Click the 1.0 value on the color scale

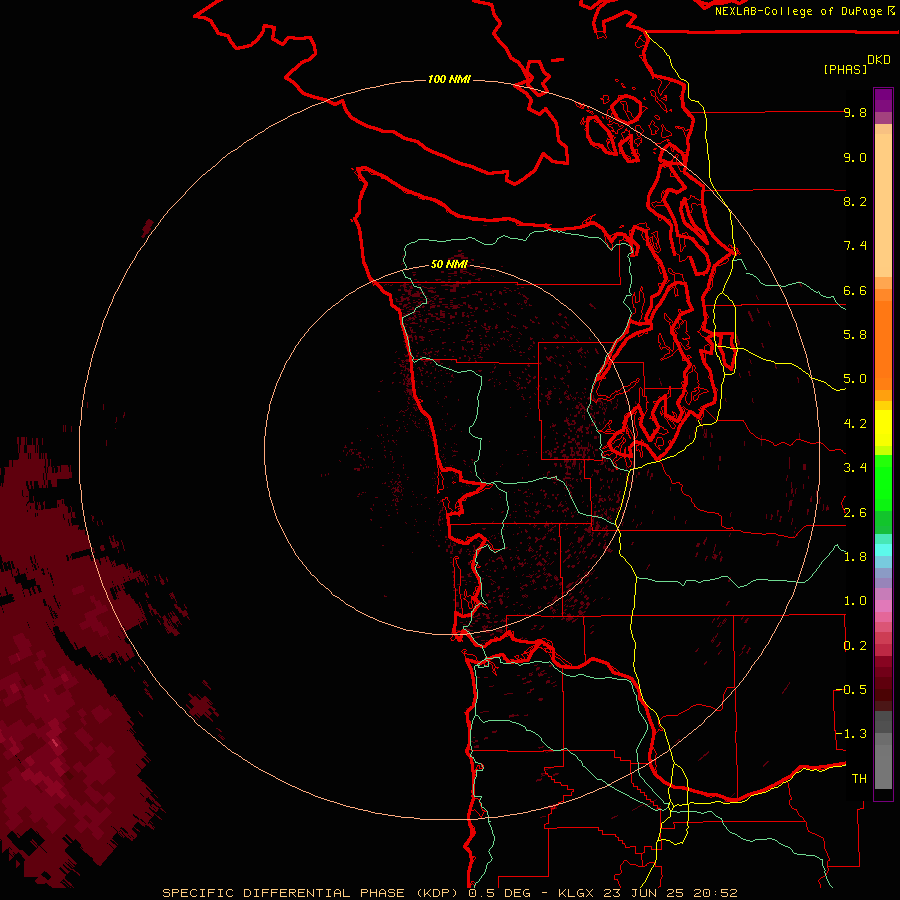855,601
